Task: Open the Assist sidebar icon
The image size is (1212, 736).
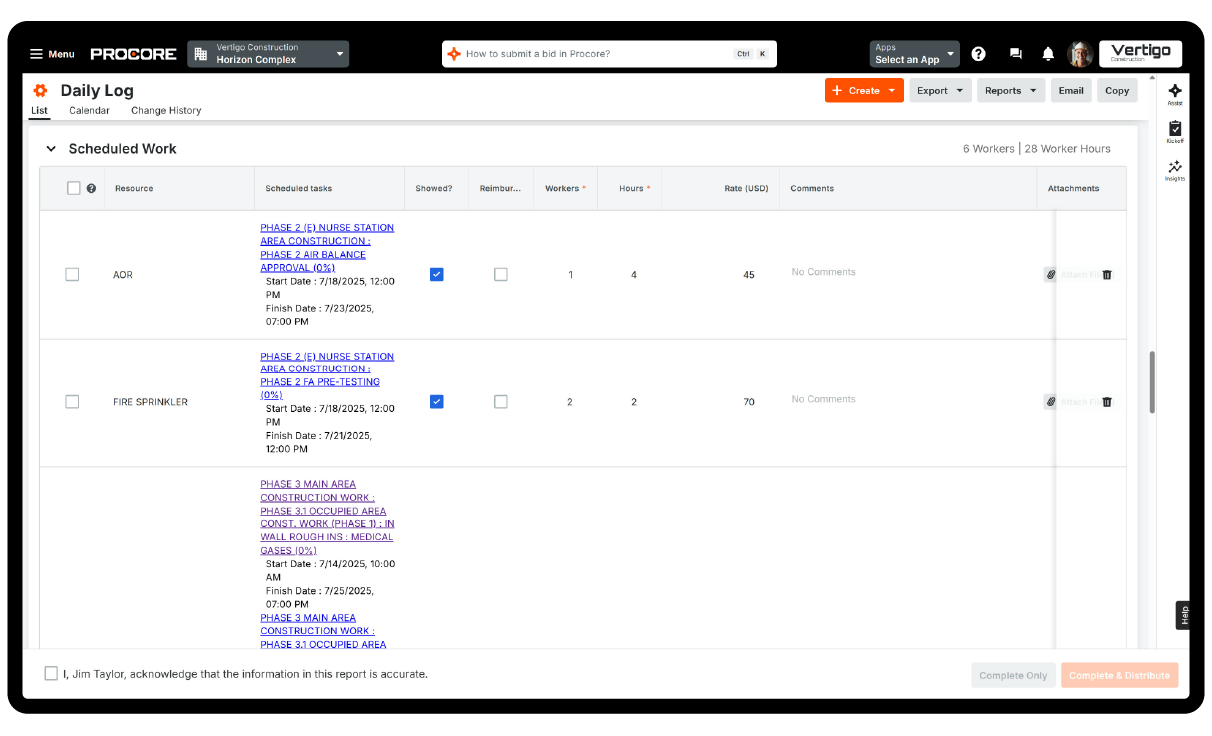Action: [x=1175, y=94]
